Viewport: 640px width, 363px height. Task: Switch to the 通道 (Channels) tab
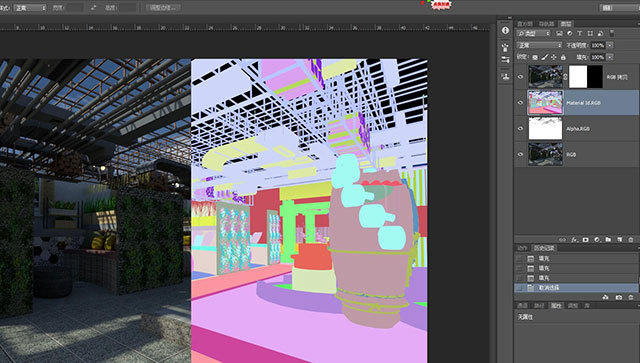[x=522, y=306]
